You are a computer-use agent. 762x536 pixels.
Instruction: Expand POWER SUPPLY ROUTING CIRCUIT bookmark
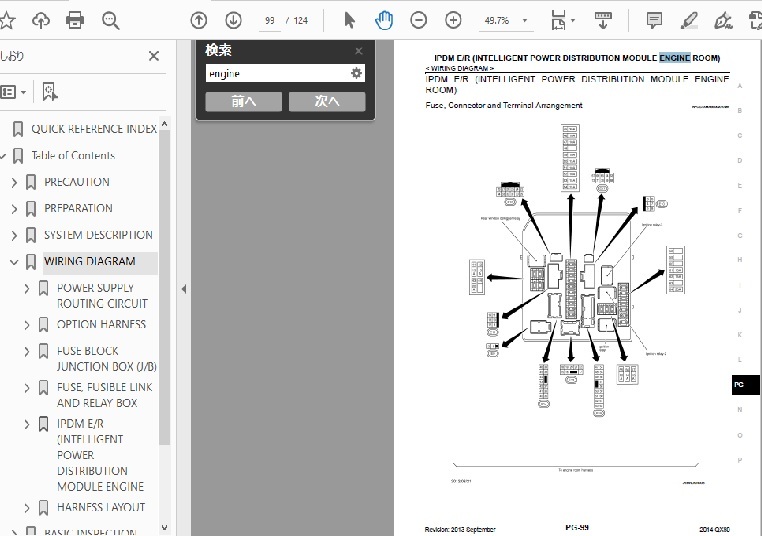click(27, 288)
